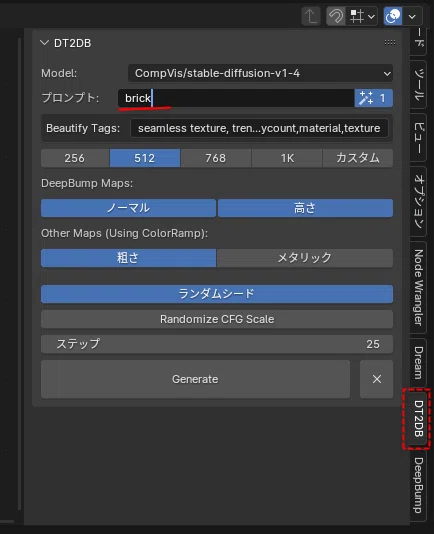Select the カスタム resolution option
The image size is (434, 534).
358,158
